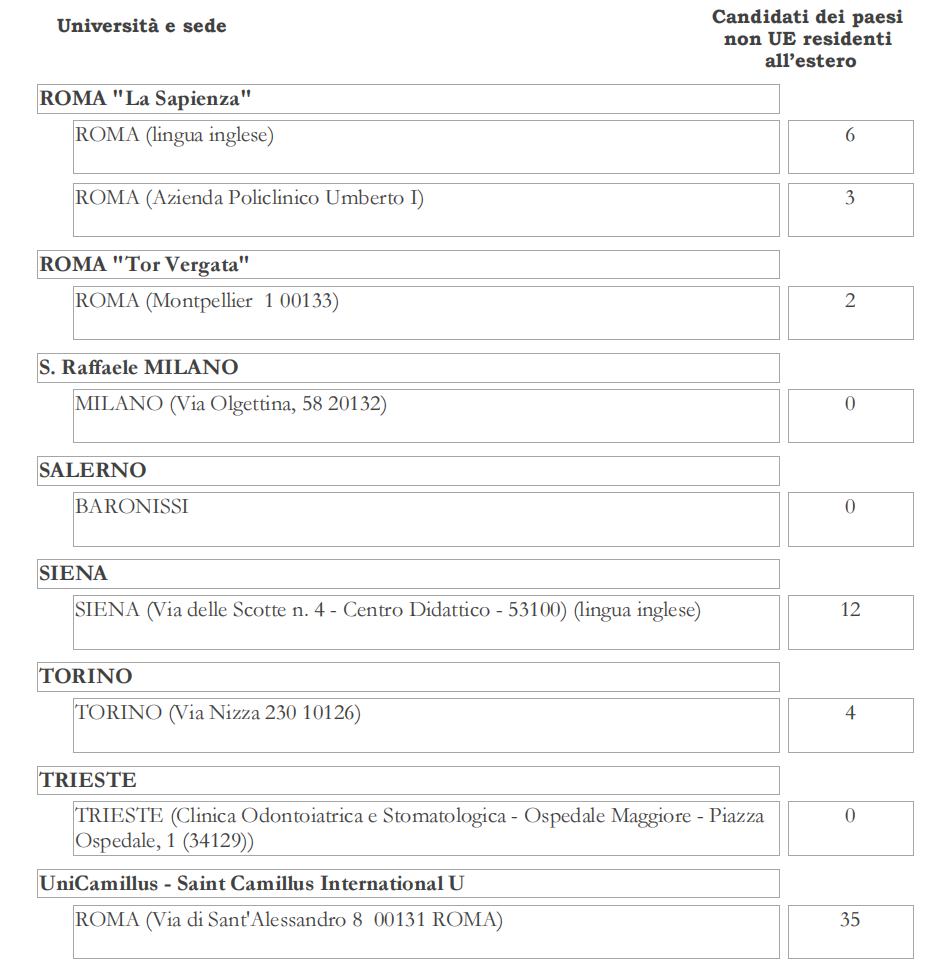Click the TORINO university header
This screenshot has width=945, height=973.
(408, 677)
